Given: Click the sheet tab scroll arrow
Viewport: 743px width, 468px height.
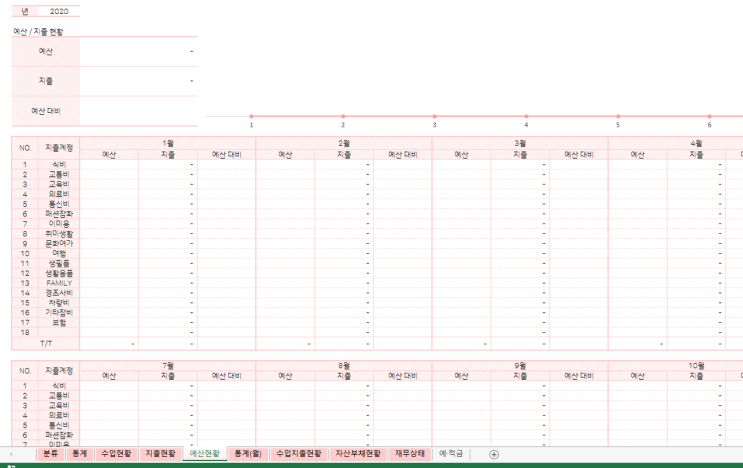Looking at the screenshot, I should (x=11, y=454).
